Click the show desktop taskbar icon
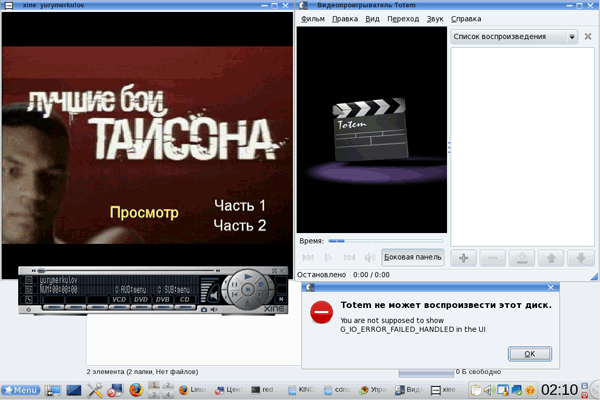Image resolution: width=600 pixels, height=400 pixels. [53, 390]
